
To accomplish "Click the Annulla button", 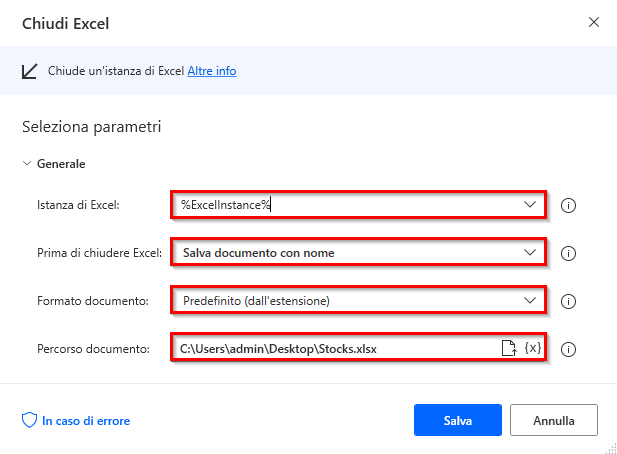I will [x=554, y=420].
